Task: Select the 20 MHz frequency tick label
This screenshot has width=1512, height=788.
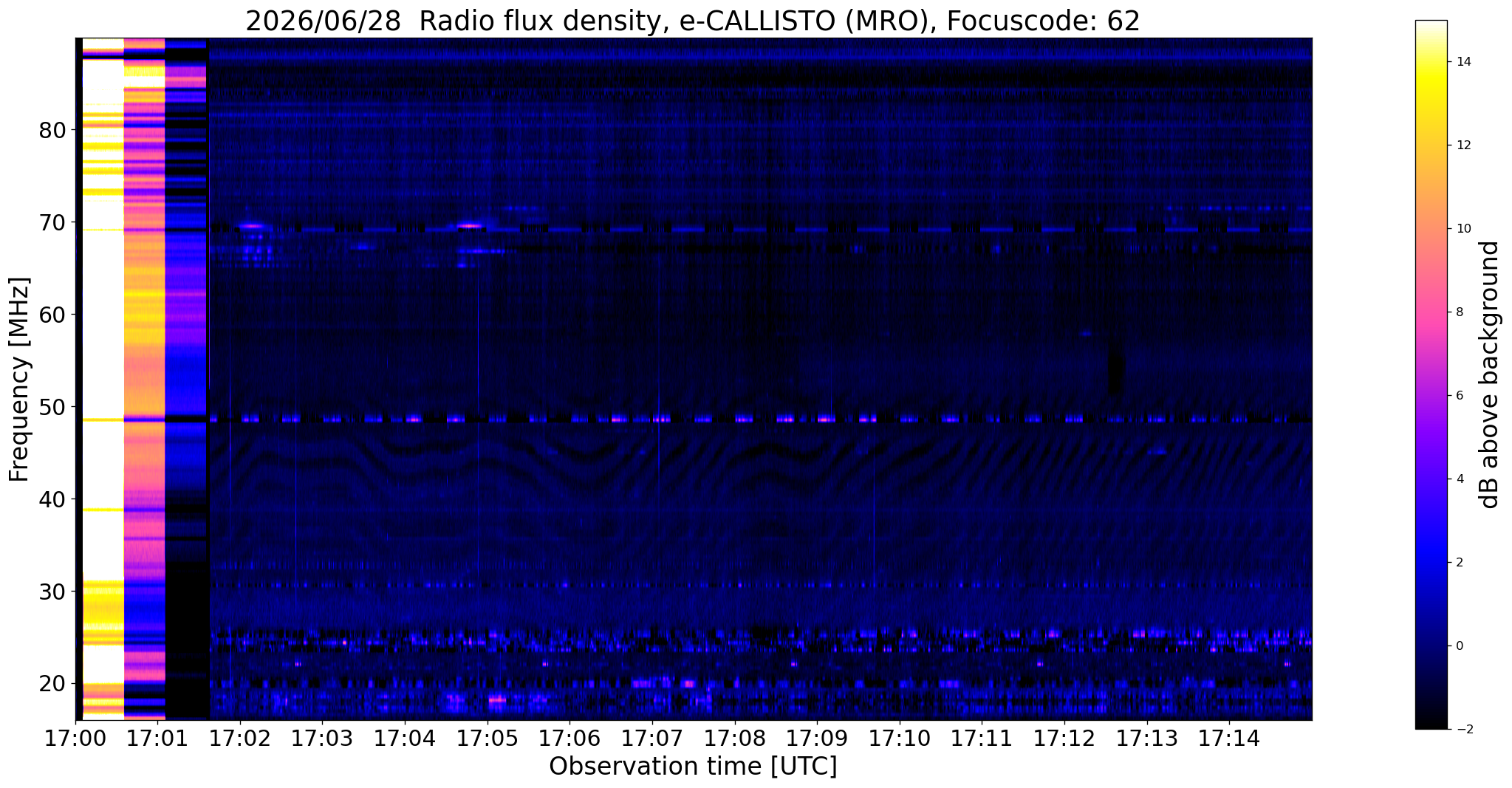Action: pos(52,684)
